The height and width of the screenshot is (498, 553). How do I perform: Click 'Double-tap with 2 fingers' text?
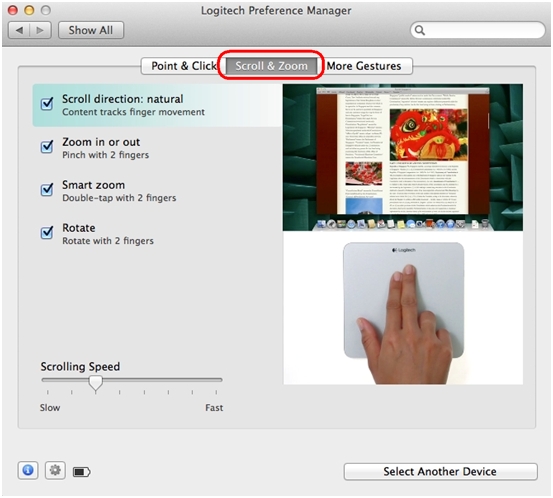pyautogui.click(x=119, y=198)
